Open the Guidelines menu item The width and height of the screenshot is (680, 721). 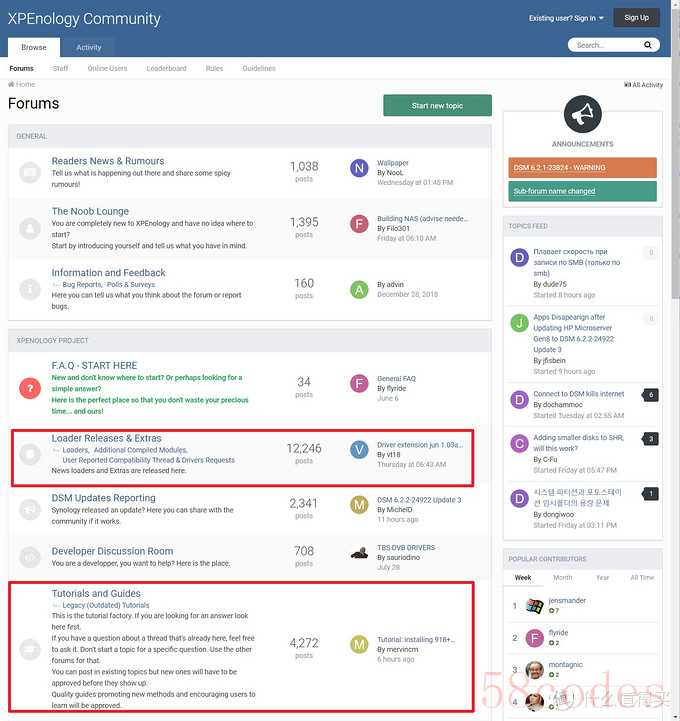point(259,69)
